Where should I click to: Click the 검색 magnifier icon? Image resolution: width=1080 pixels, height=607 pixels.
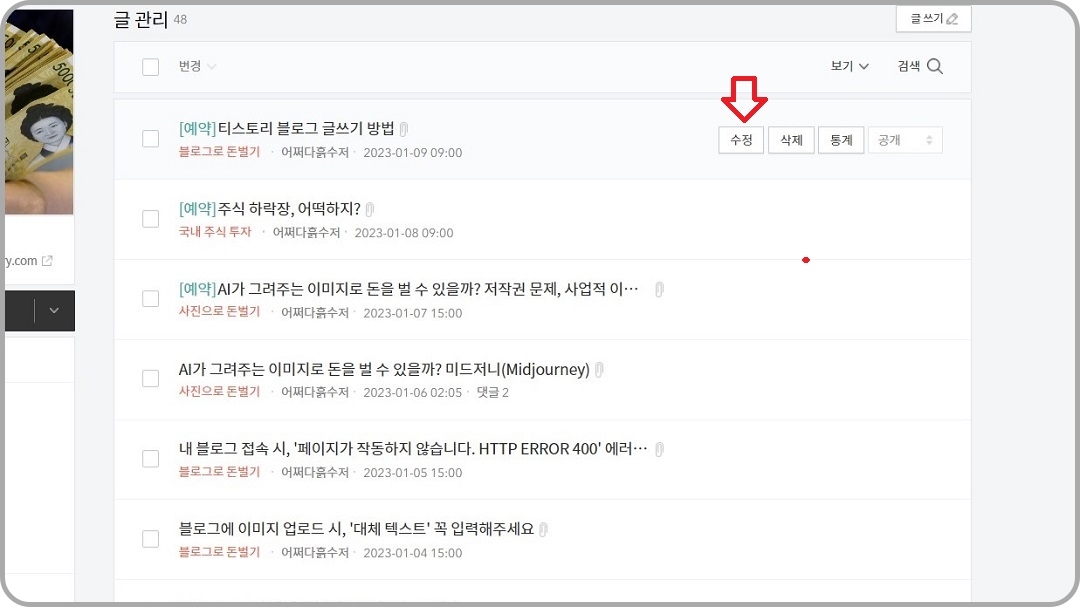tap(935, 66)
